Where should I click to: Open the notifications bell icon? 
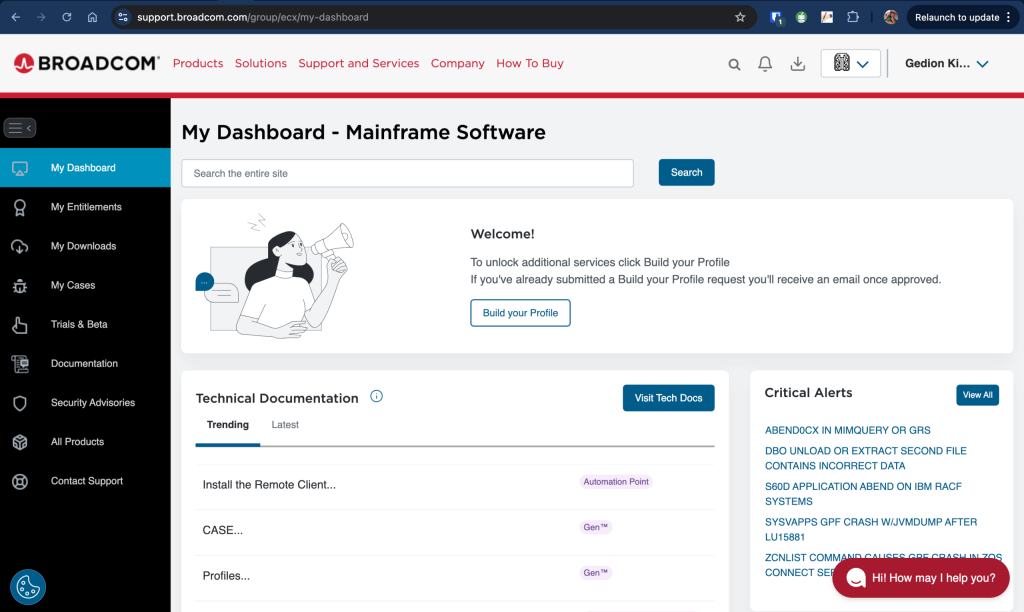tap(765, 64)
